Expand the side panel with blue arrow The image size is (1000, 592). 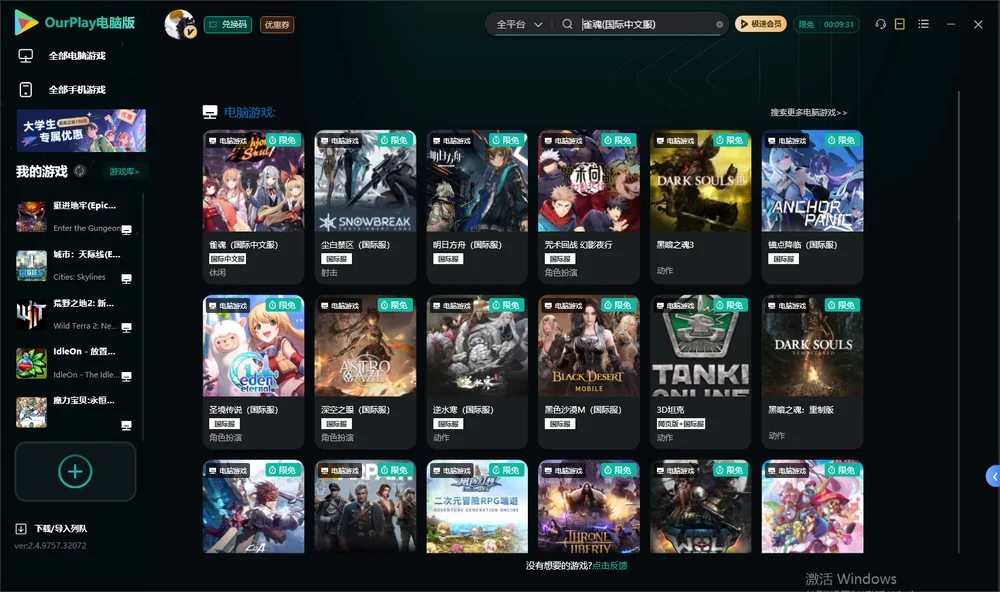994,477
